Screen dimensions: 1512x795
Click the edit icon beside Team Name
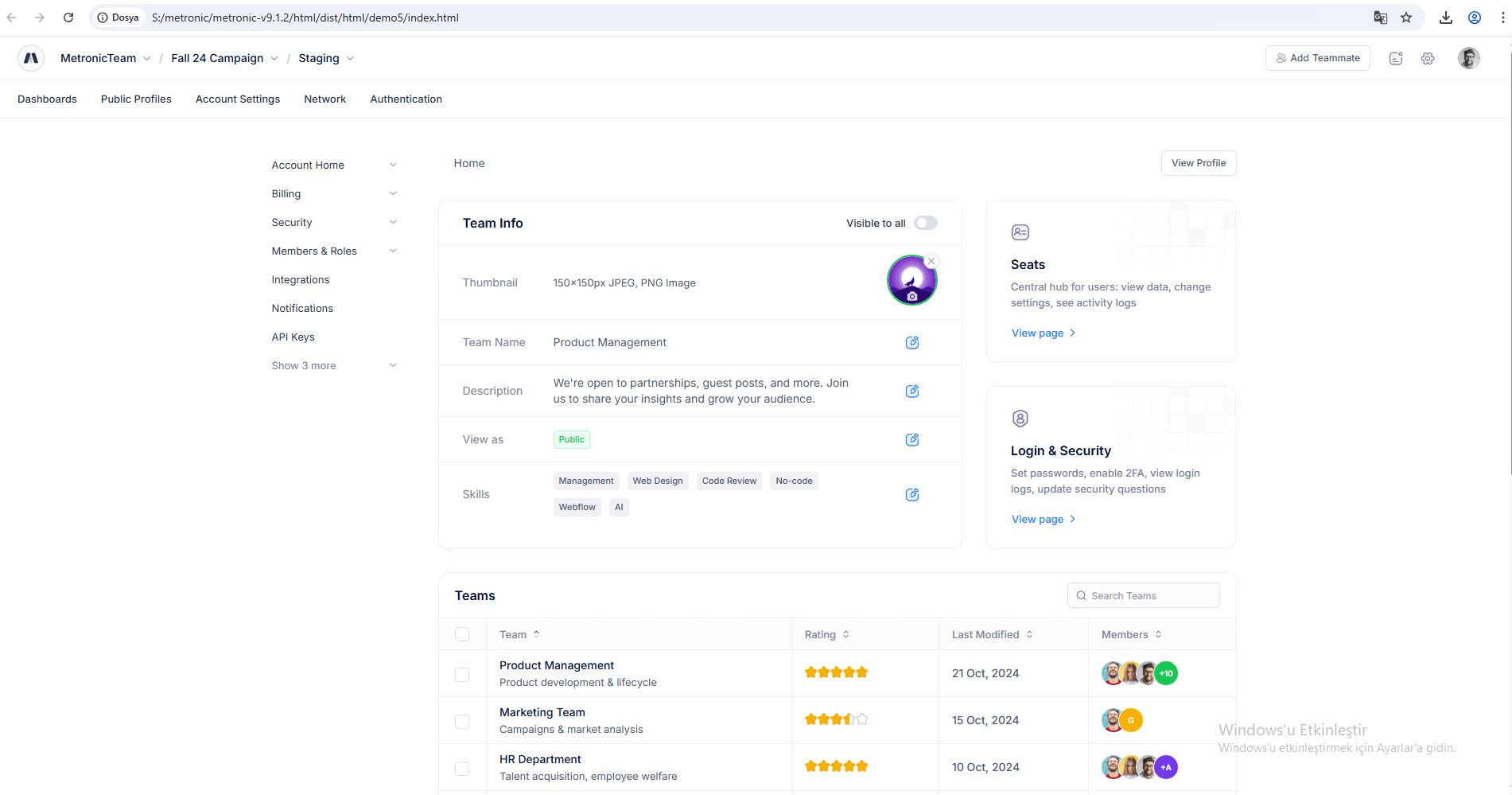pos(912,343)
